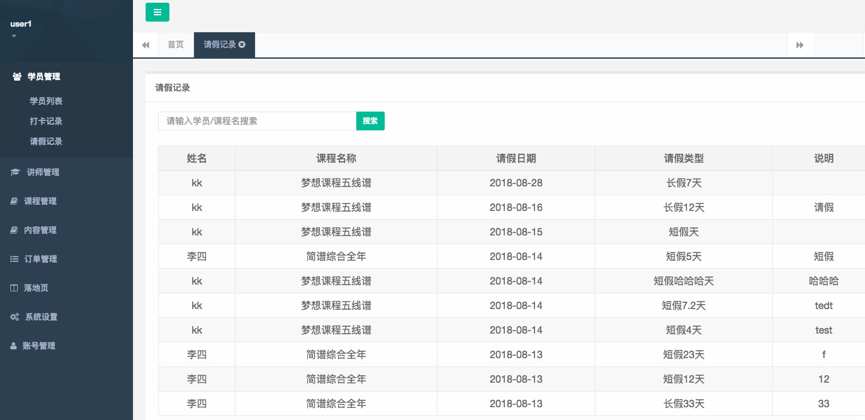Click the green 搜索 button

(x=370, y=121)
